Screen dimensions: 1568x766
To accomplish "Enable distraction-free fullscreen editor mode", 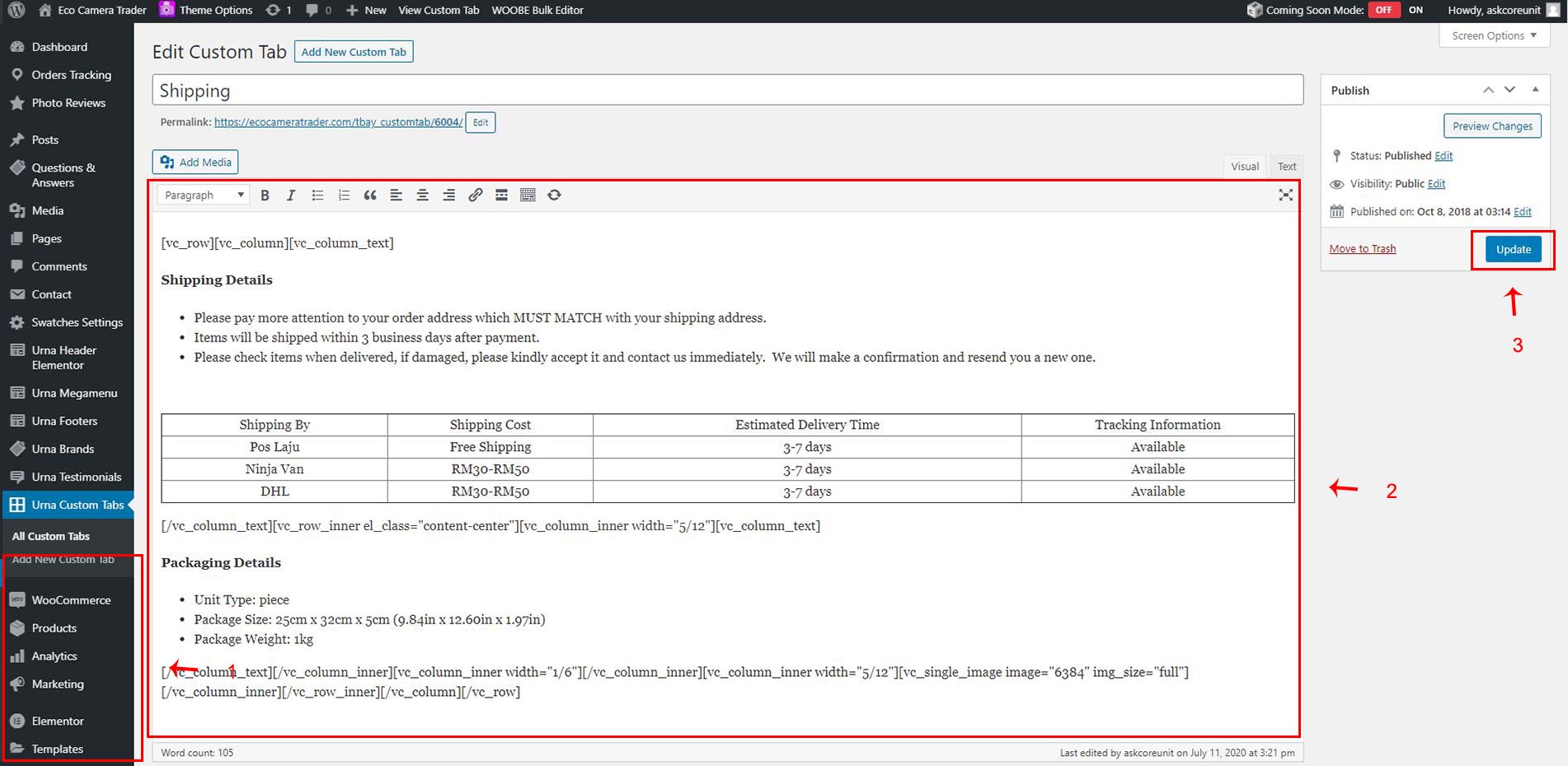I will (x=1285, y=195).
